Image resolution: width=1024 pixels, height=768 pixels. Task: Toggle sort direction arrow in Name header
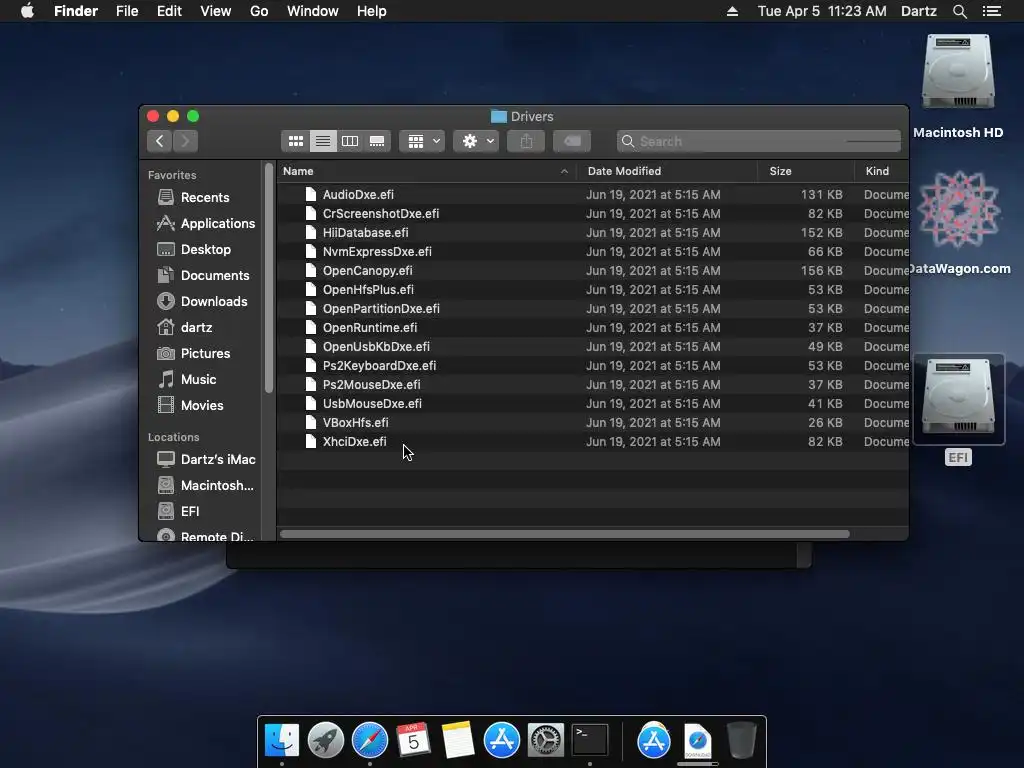564,172
